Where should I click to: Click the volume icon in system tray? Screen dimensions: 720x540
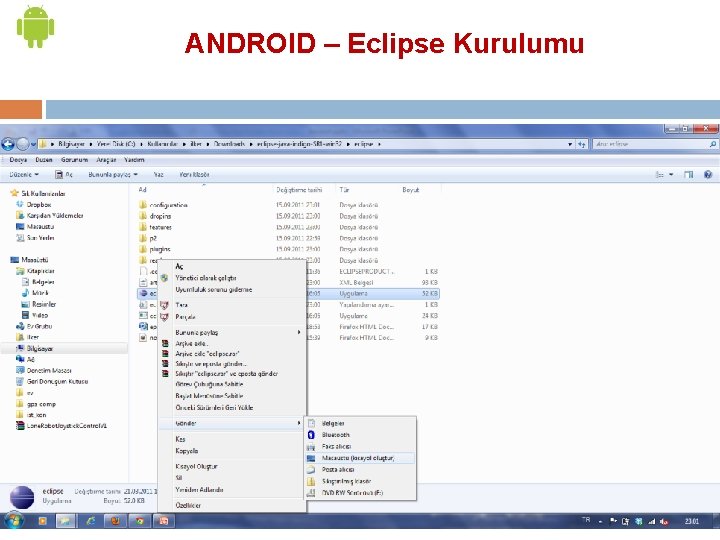click(664, 521)
